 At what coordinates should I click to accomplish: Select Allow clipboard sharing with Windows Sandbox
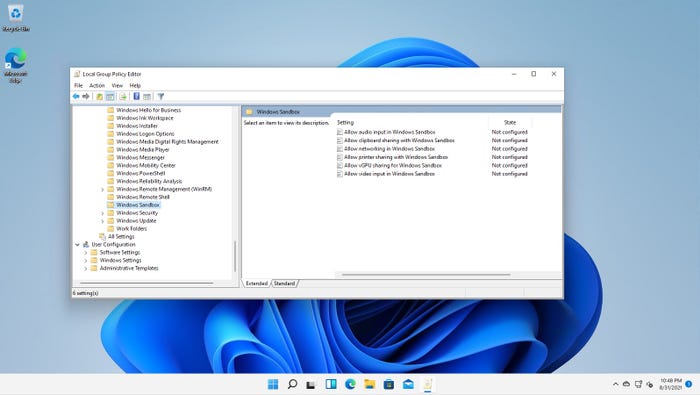(x=399, y=140)
